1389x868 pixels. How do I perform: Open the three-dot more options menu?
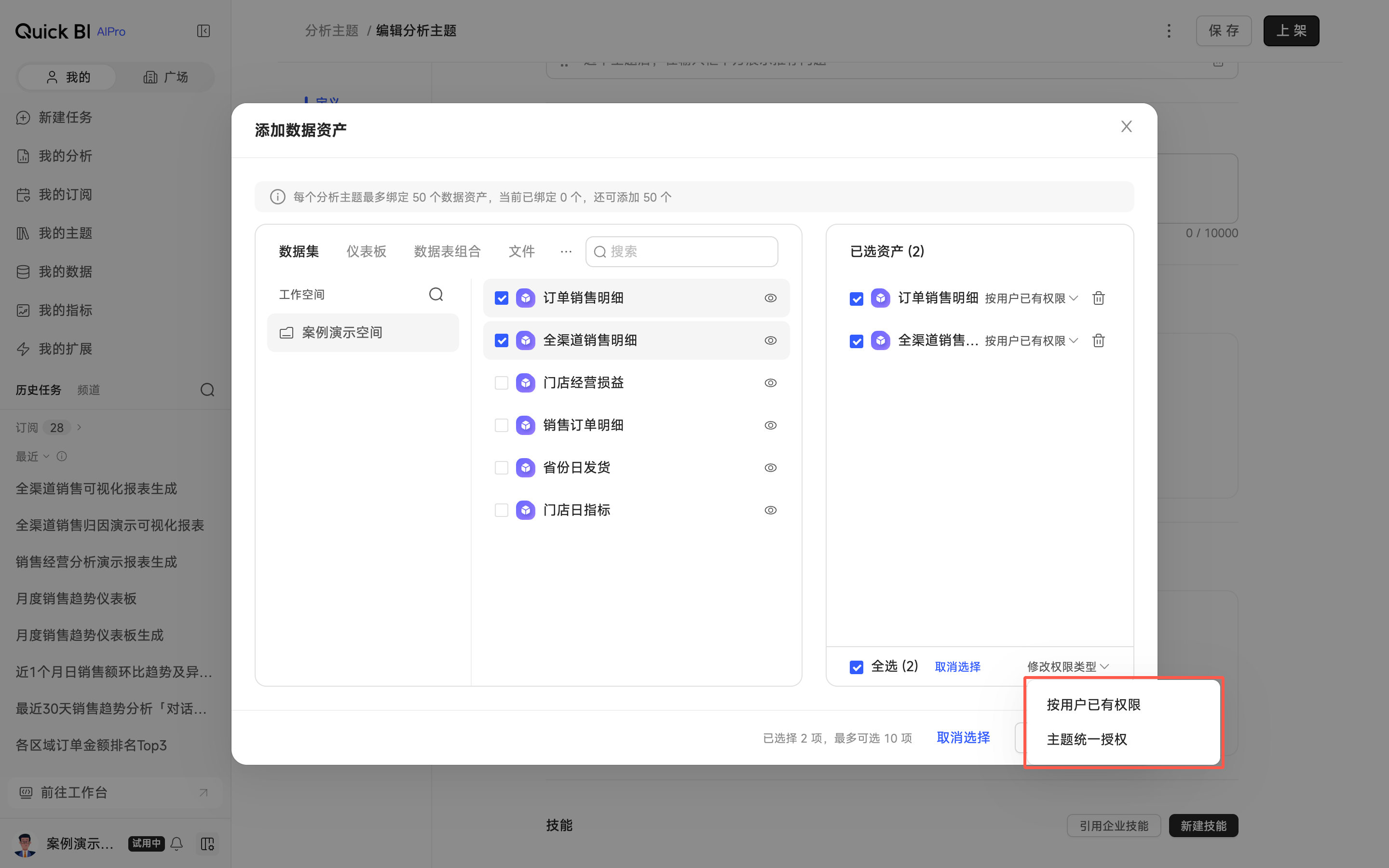coord(1169,31)
